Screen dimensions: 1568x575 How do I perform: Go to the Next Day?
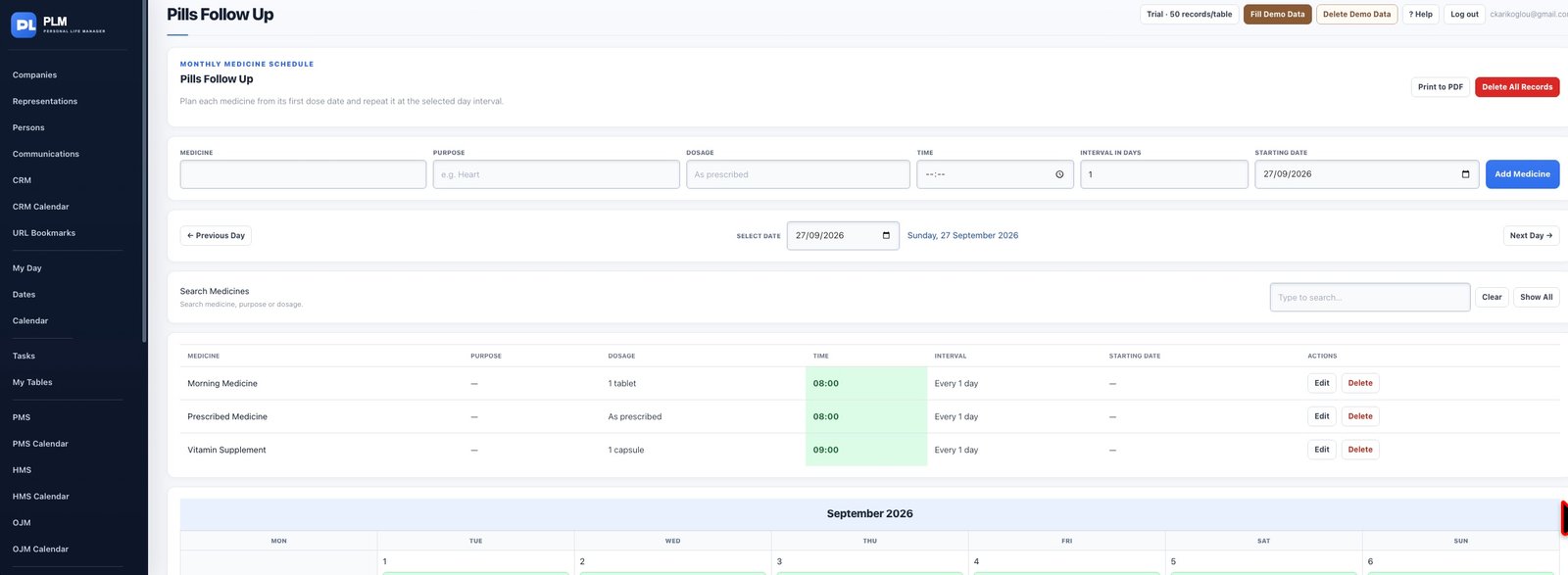coord(1531,235)
